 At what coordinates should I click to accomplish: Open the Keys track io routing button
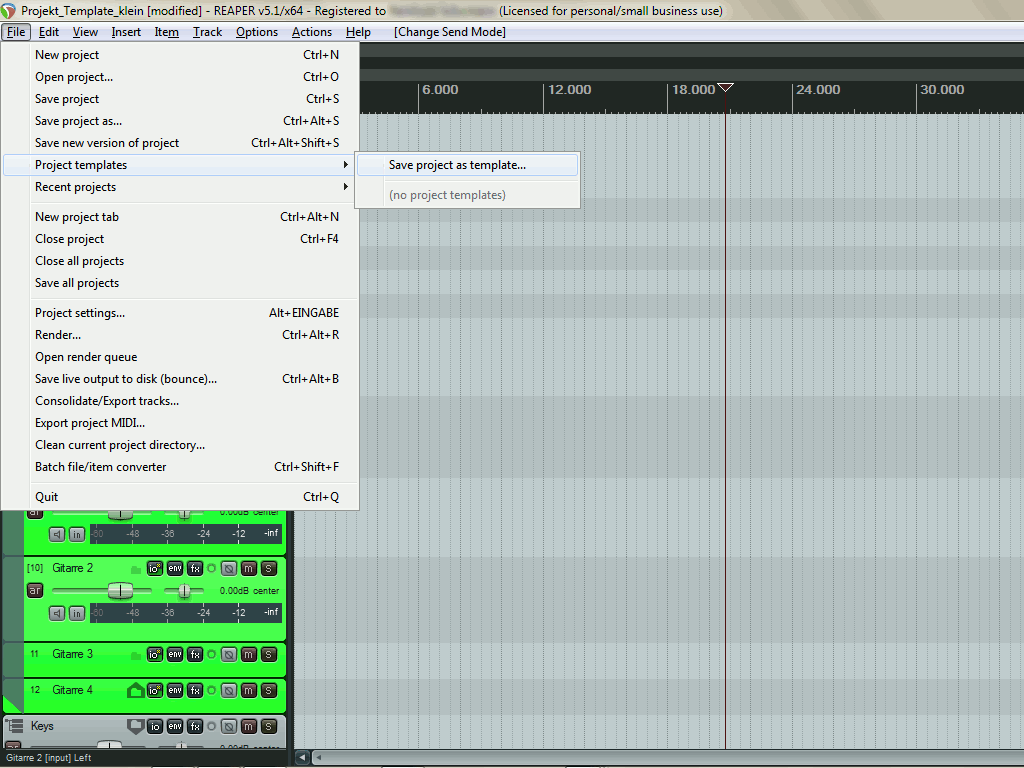[x=155, y=726]
